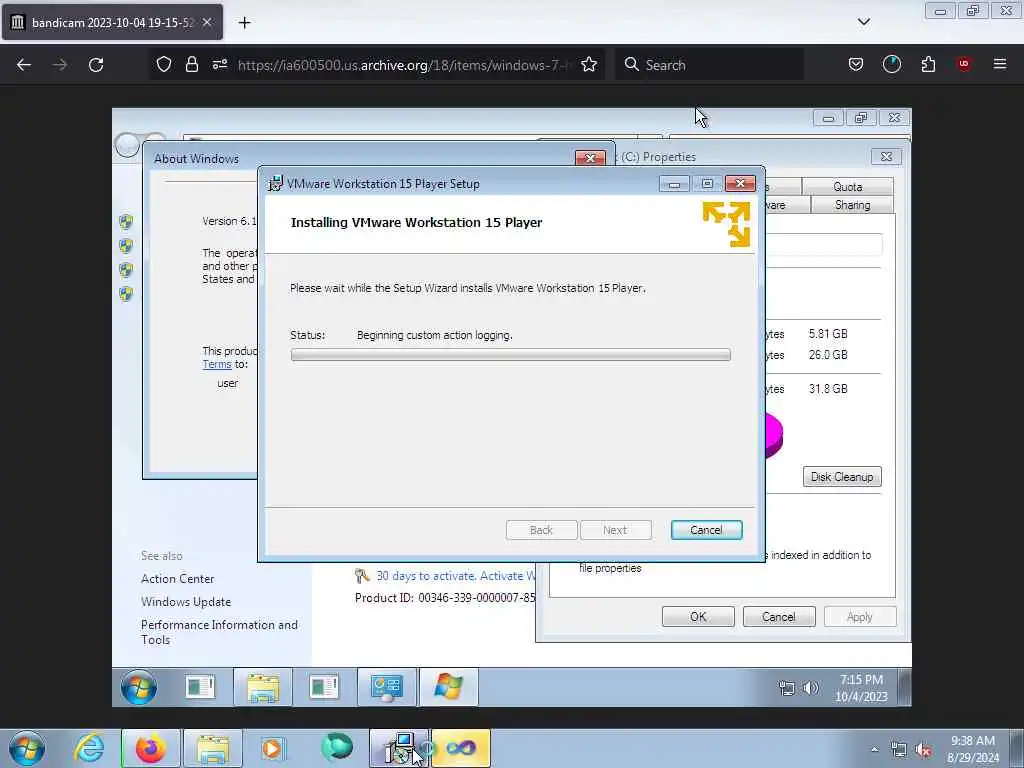Screen dimensions: 1024x768
Task: Launch Internet Explorer from host taskbar
Action: point(89,748)
